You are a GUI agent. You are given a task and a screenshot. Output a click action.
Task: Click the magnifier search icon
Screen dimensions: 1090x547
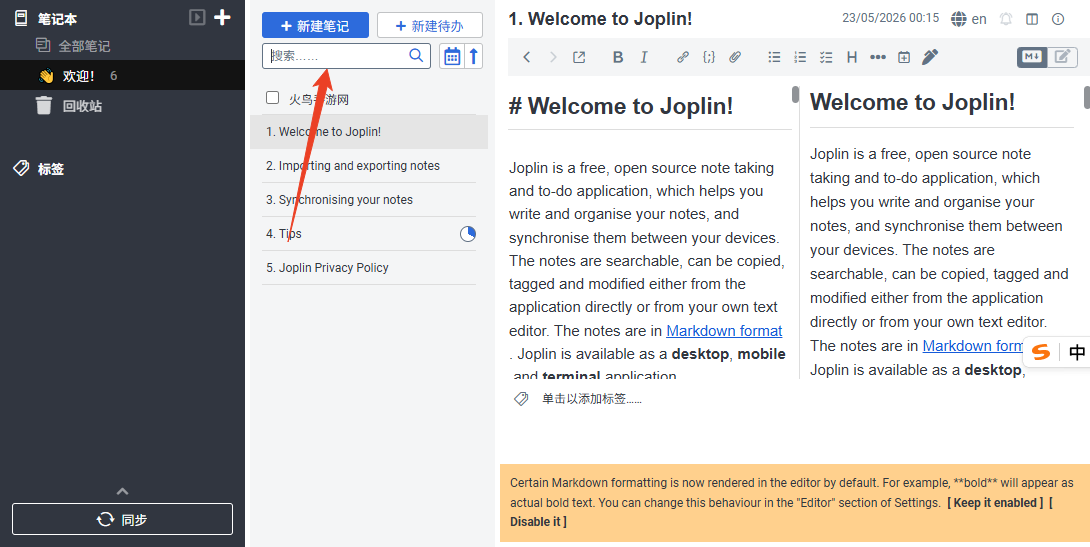coord(416,56)
